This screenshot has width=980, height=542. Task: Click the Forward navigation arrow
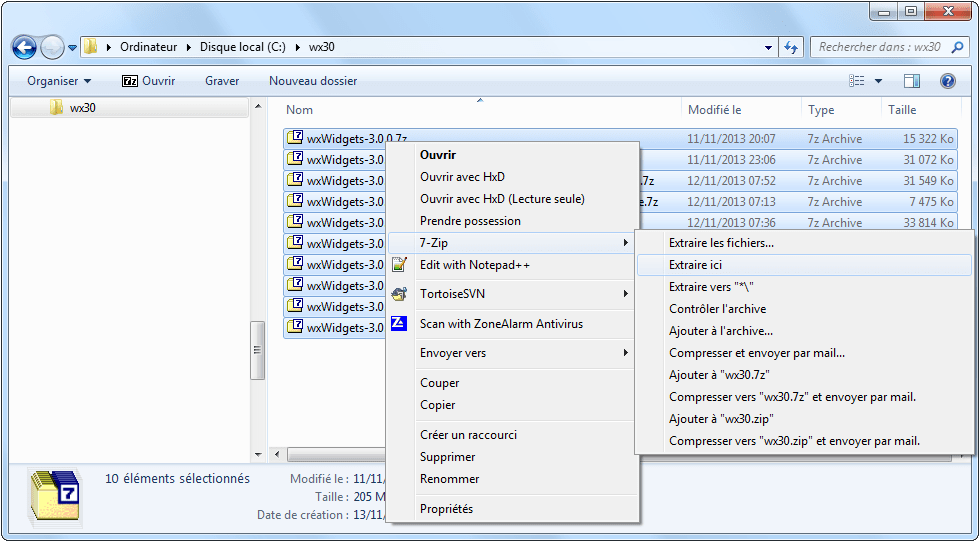point(52,48)
